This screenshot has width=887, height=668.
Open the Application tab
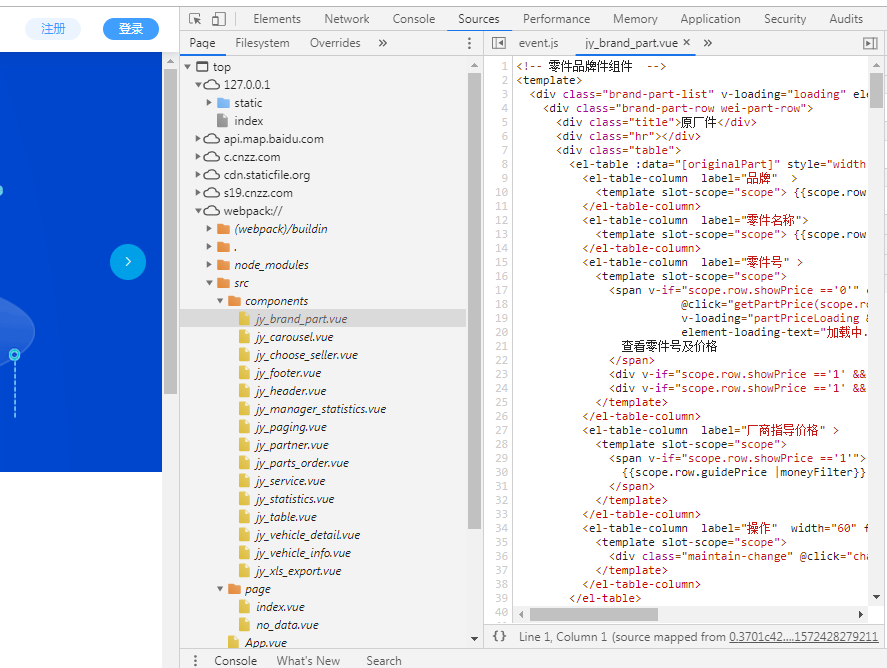point(710,19)
